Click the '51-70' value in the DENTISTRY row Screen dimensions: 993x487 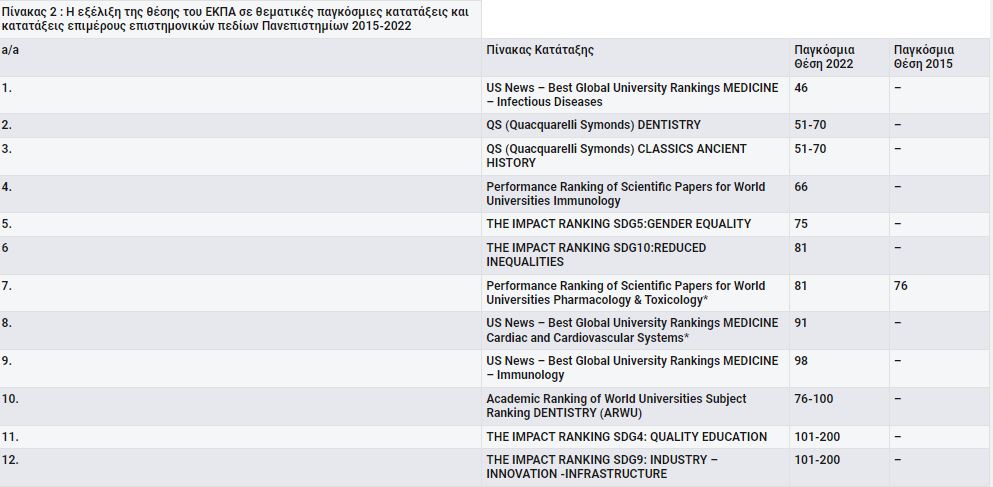pyautogui.click(x=810, y=125)
